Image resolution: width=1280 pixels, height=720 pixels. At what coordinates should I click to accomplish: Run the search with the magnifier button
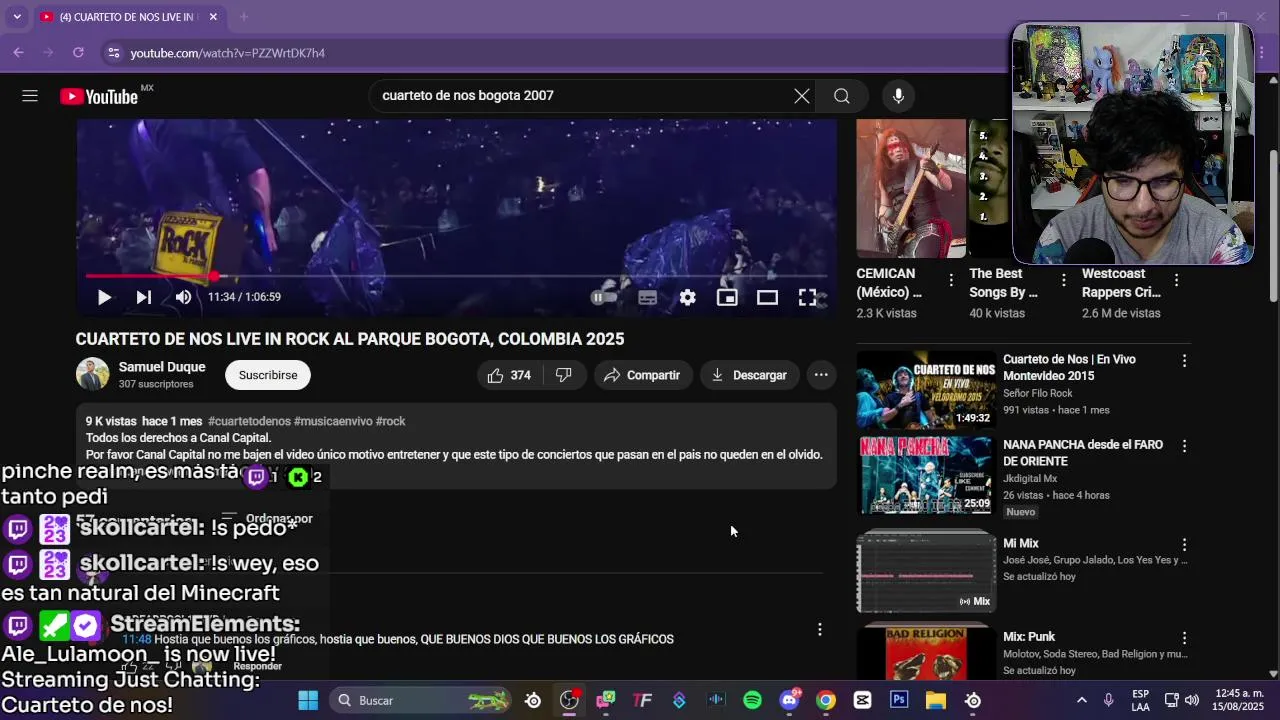click(842, 96)
